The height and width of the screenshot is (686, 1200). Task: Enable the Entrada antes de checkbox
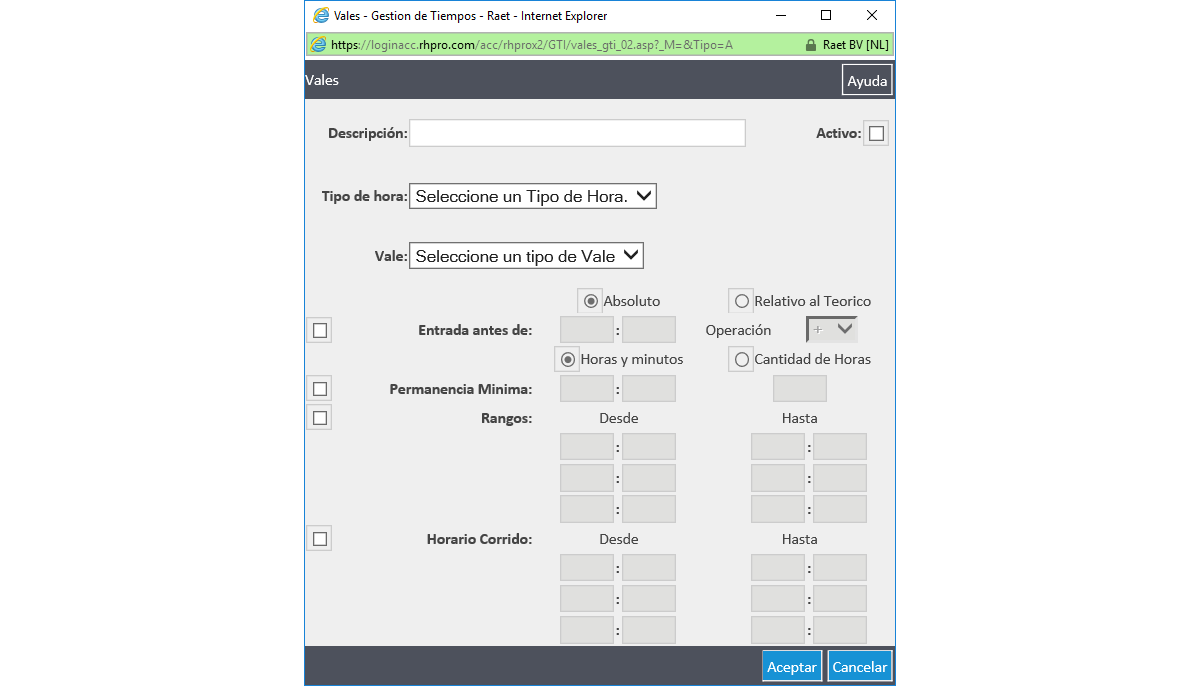point(319,331)
